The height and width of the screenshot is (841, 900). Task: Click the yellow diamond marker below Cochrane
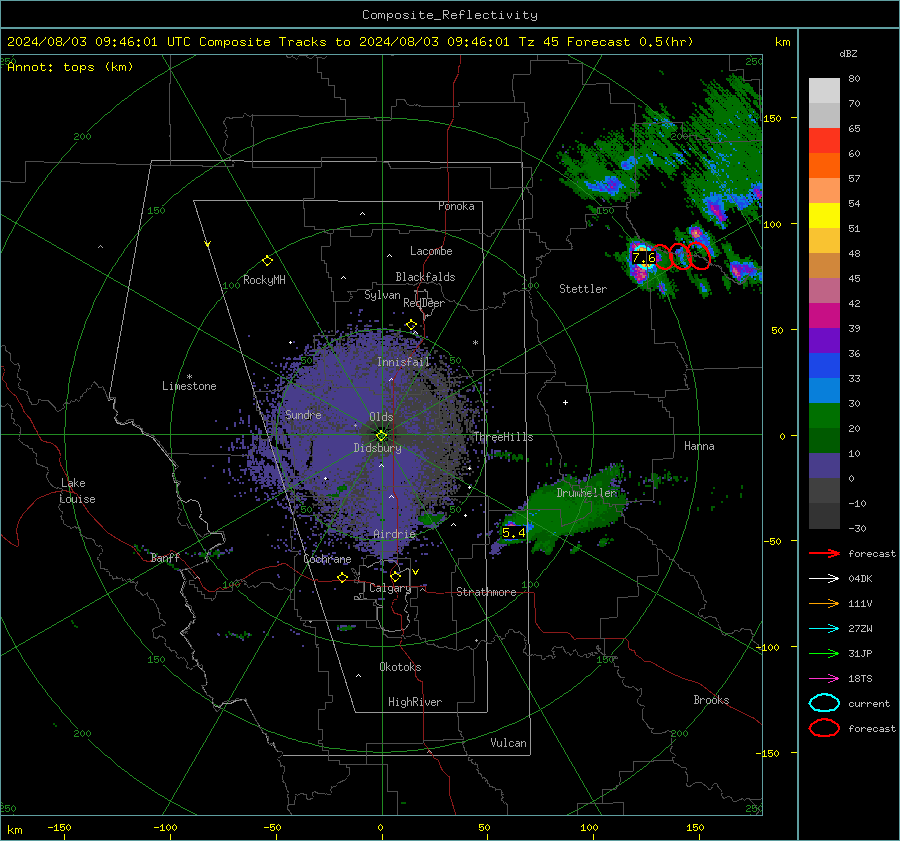[342, 578]
